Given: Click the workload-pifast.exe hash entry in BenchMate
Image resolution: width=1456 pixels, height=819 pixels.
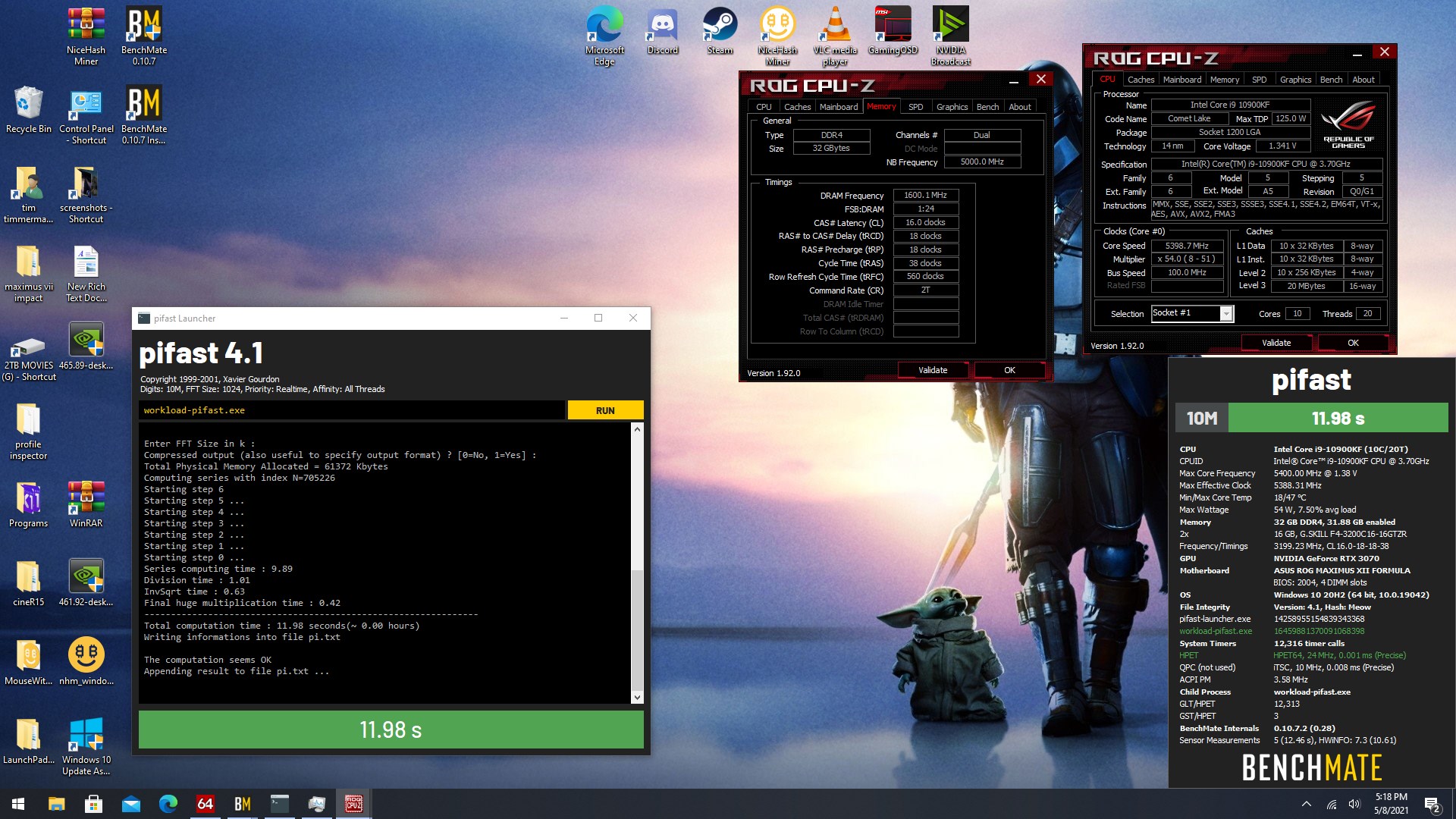Looking at the screenshot, I should [1272, 631].
